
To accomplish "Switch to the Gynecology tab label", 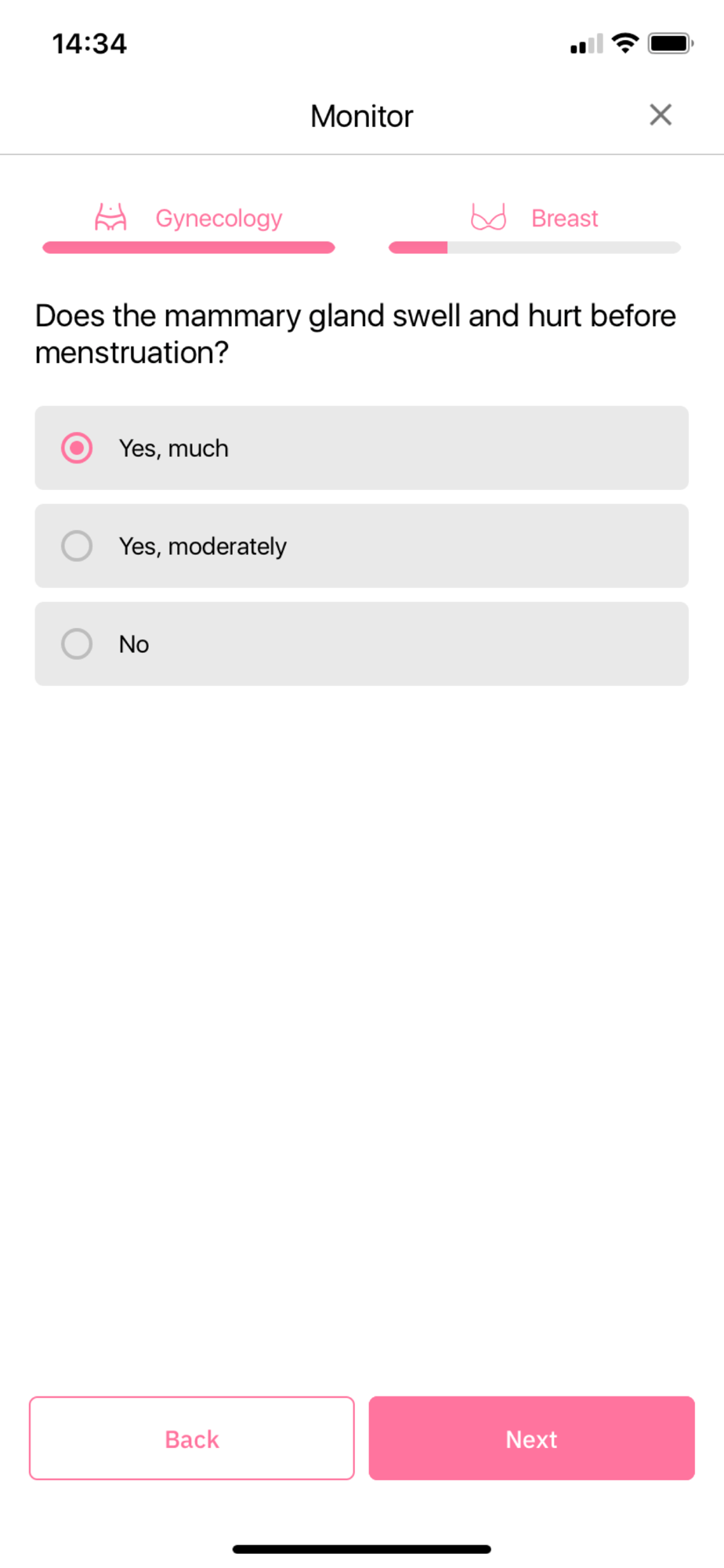I will click(x=219, y=218).
